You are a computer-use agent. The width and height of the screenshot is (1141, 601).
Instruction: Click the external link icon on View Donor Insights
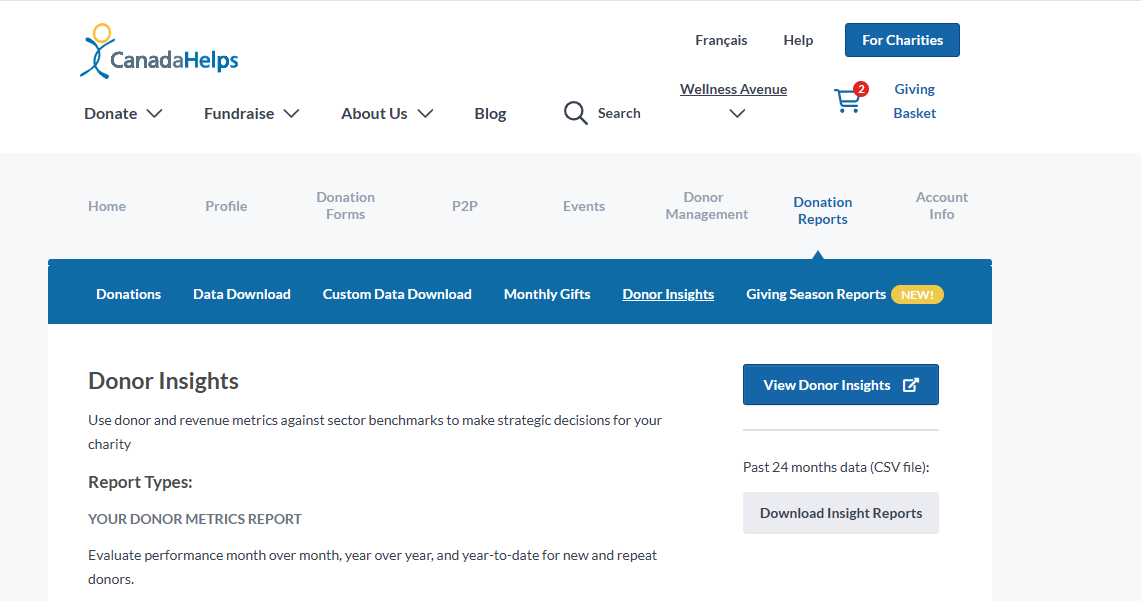[x=910, y=385]
